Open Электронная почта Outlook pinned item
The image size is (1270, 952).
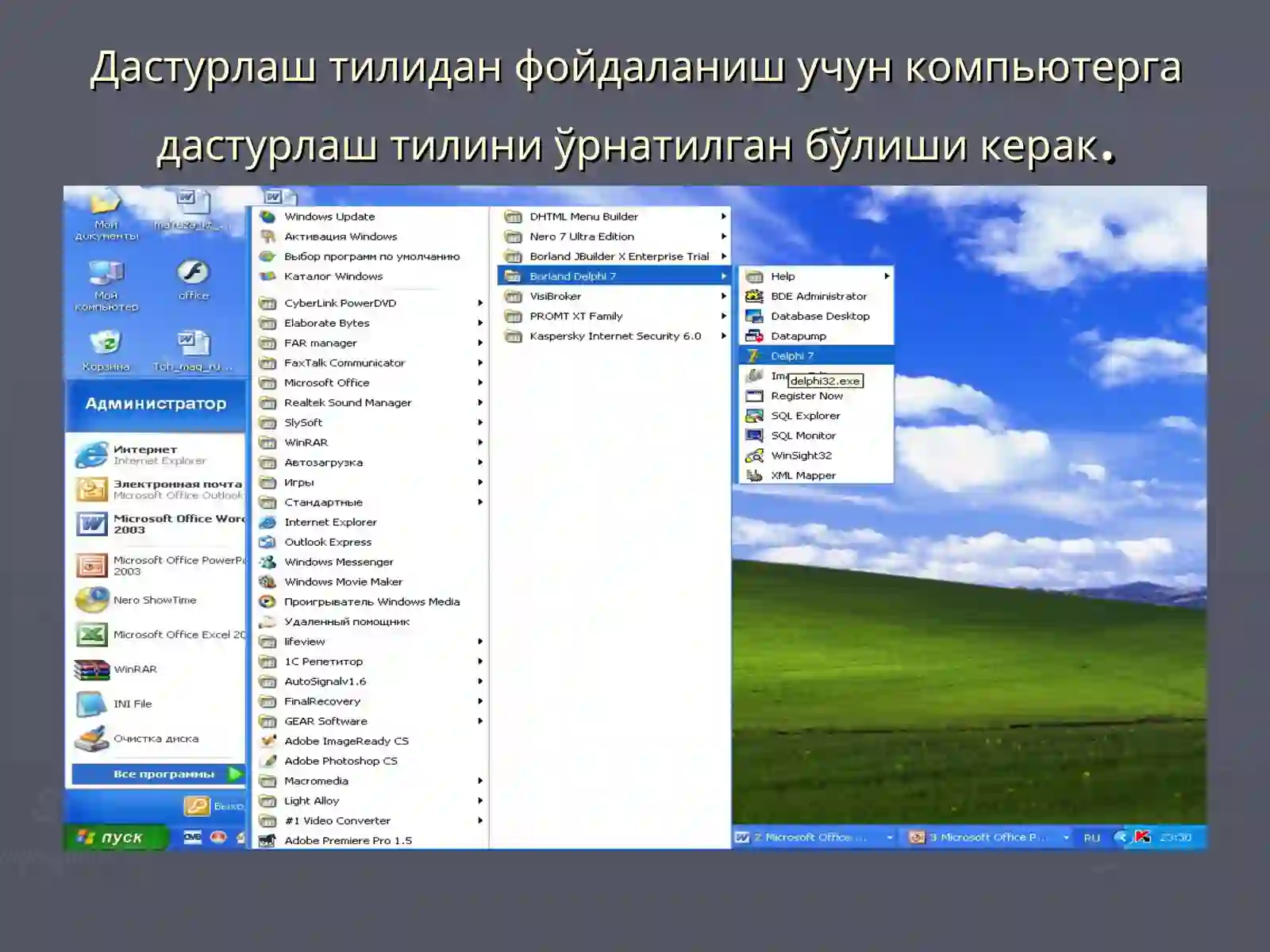tap(159, 489)
